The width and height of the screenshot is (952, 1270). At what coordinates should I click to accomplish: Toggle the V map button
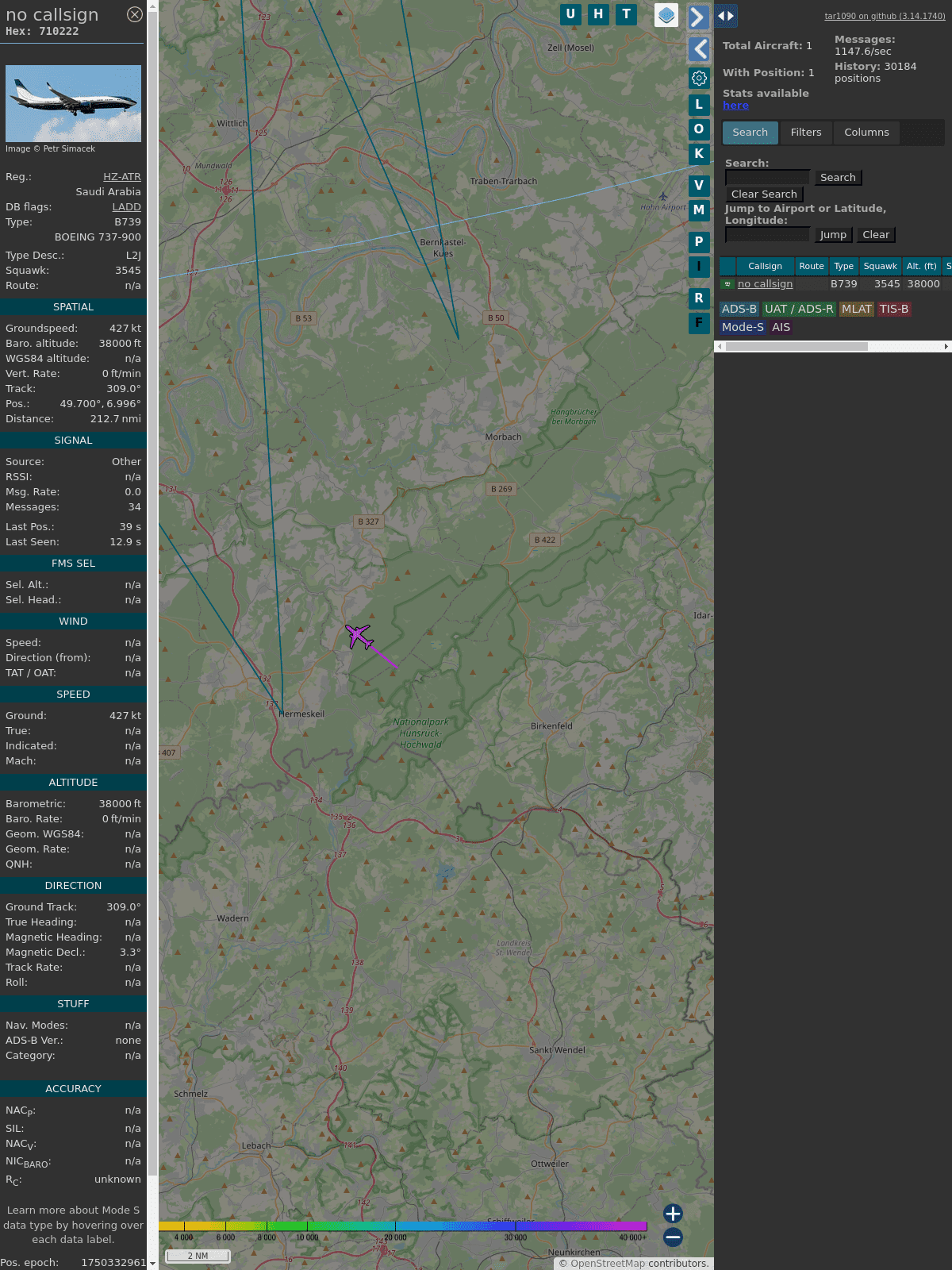pyautogui.click(x=699, y=185)
